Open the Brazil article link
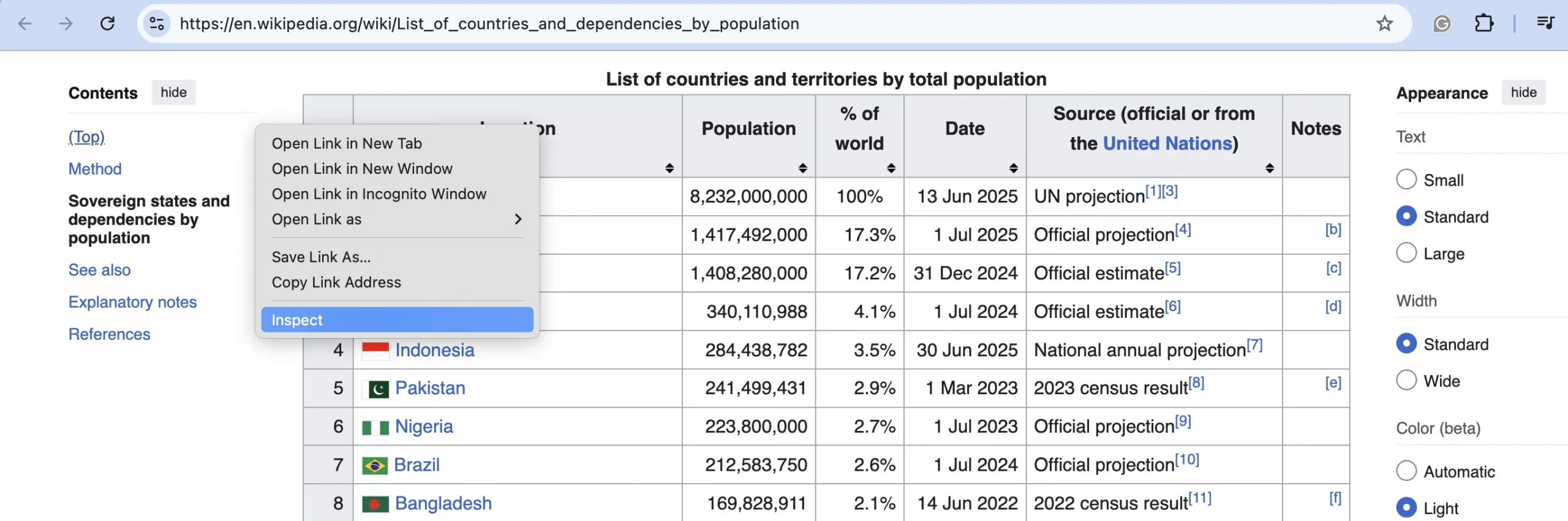Image resolution: width=1568 pixels, height=521 pixels. (x=417, y=465)
